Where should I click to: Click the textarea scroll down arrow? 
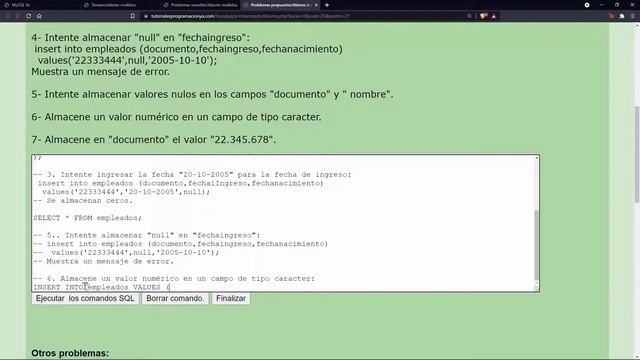[x=536, y=283]
